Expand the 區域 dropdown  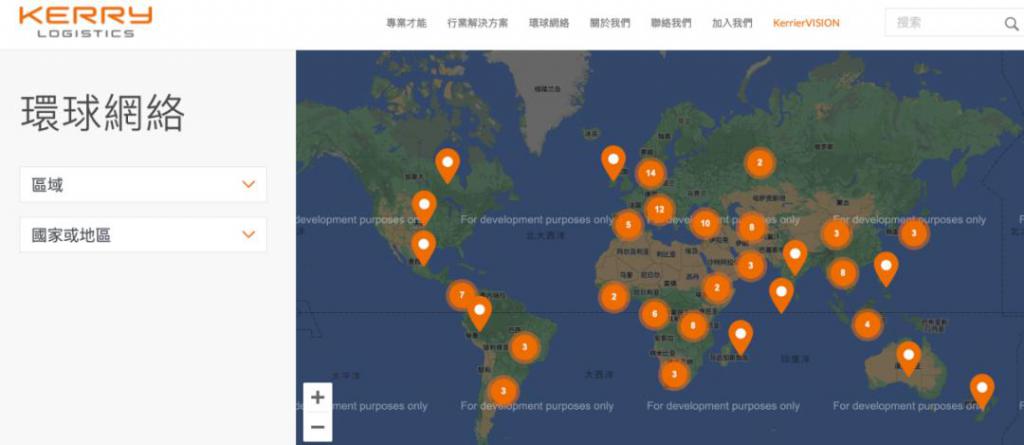[143, 185]
